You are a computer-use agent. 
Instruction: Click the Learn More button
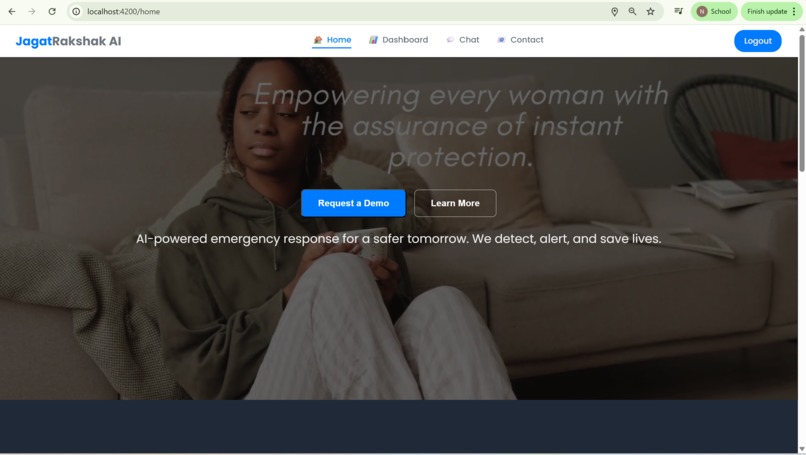[455, 203]
